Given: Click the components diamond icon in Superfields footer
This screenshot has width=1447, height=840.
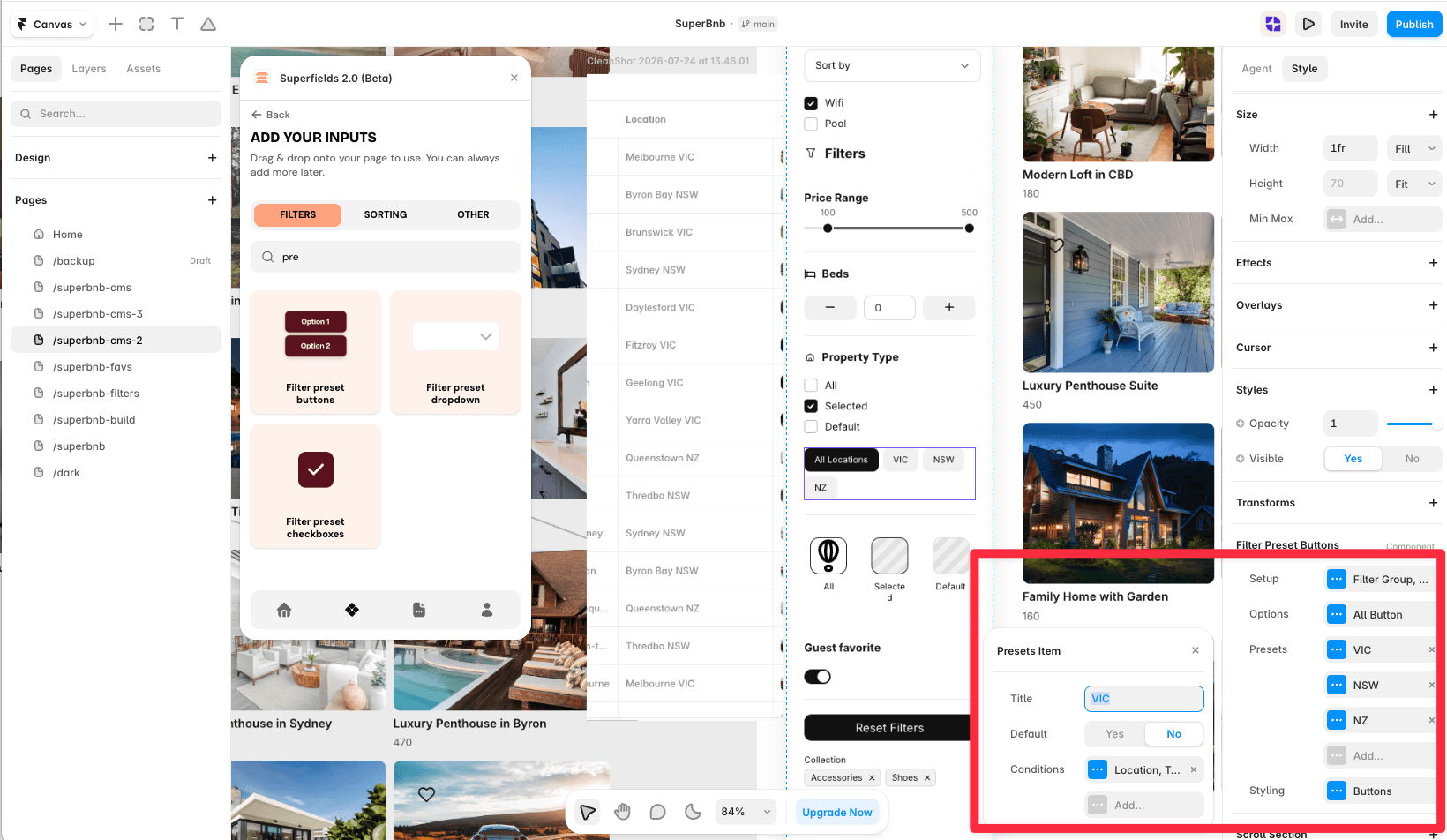Looking at the screenshot, I should coord(352,610).
